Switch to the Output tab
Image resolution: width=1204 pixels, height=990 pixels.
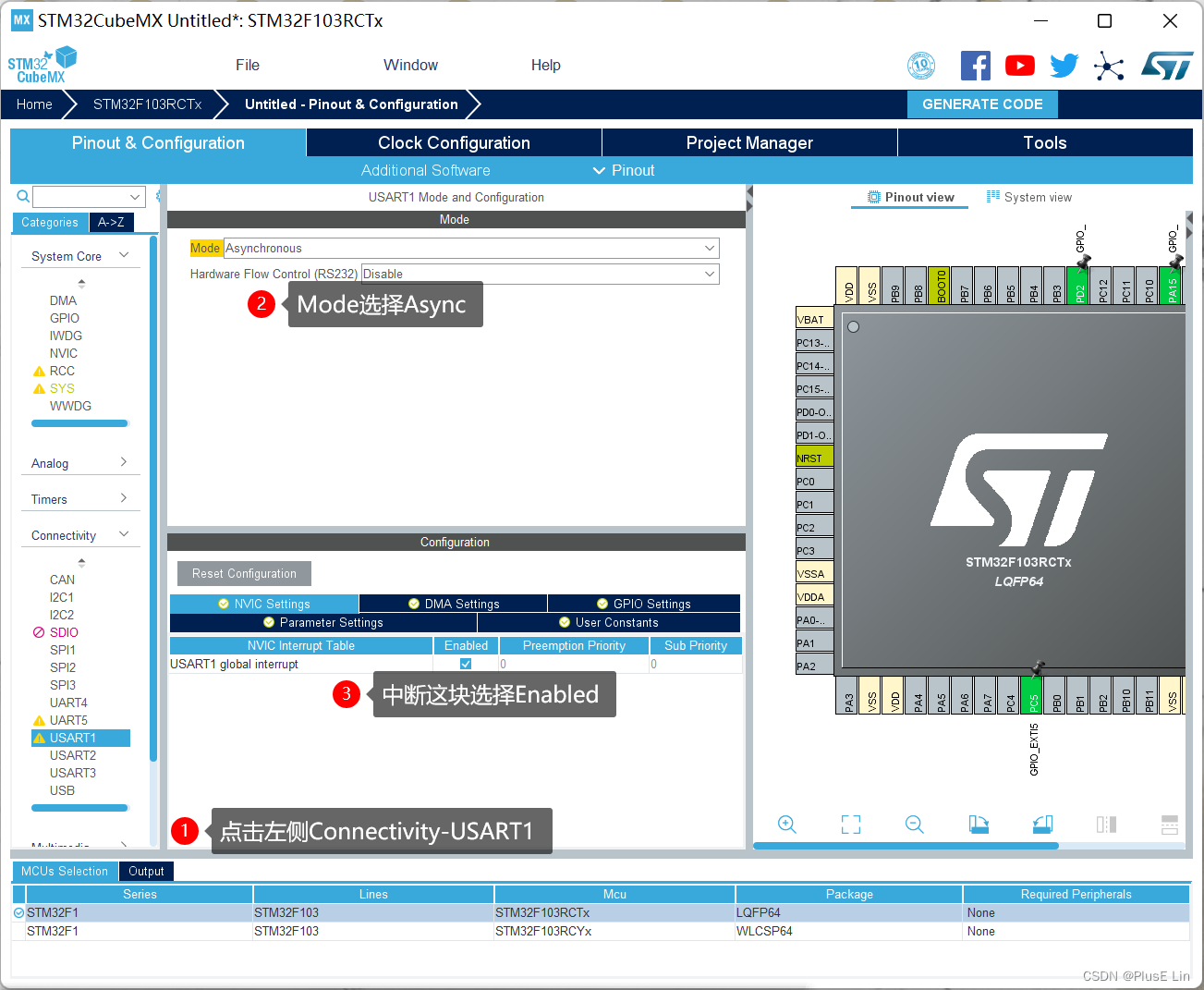tap(146, 871)
